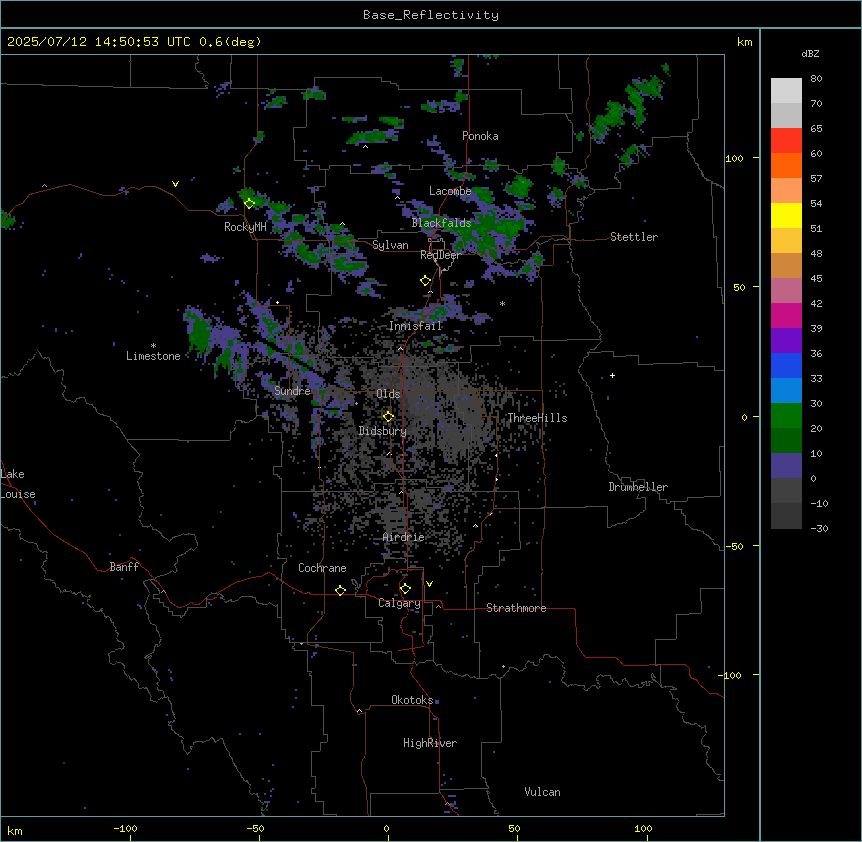Click the 100 tick on vertical km axis
The width and height of the screenshot is (862, 842).
coord(734,158)
